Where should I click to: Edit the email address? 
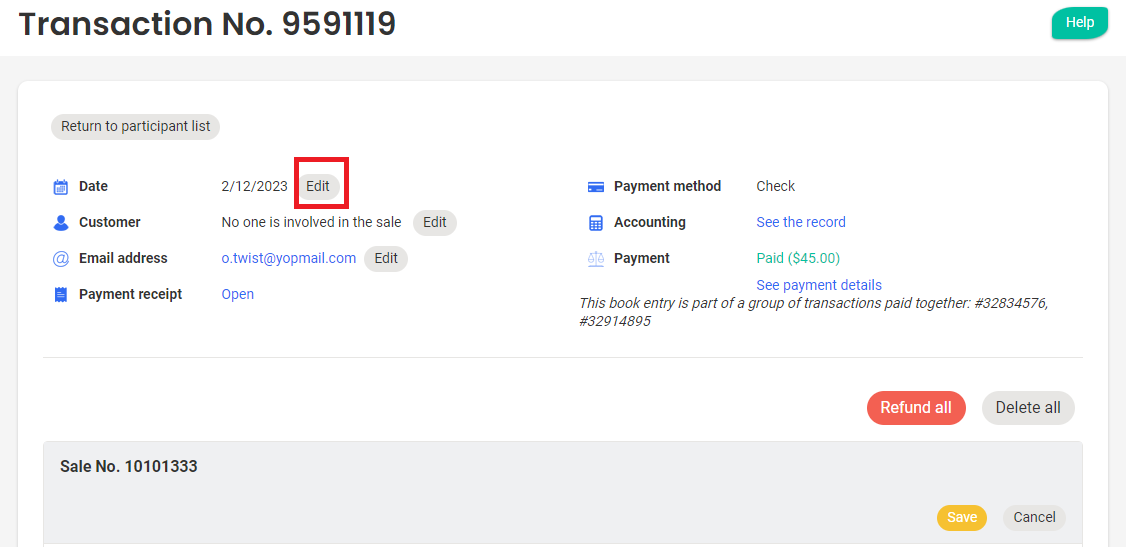click(x=386, y=259)
